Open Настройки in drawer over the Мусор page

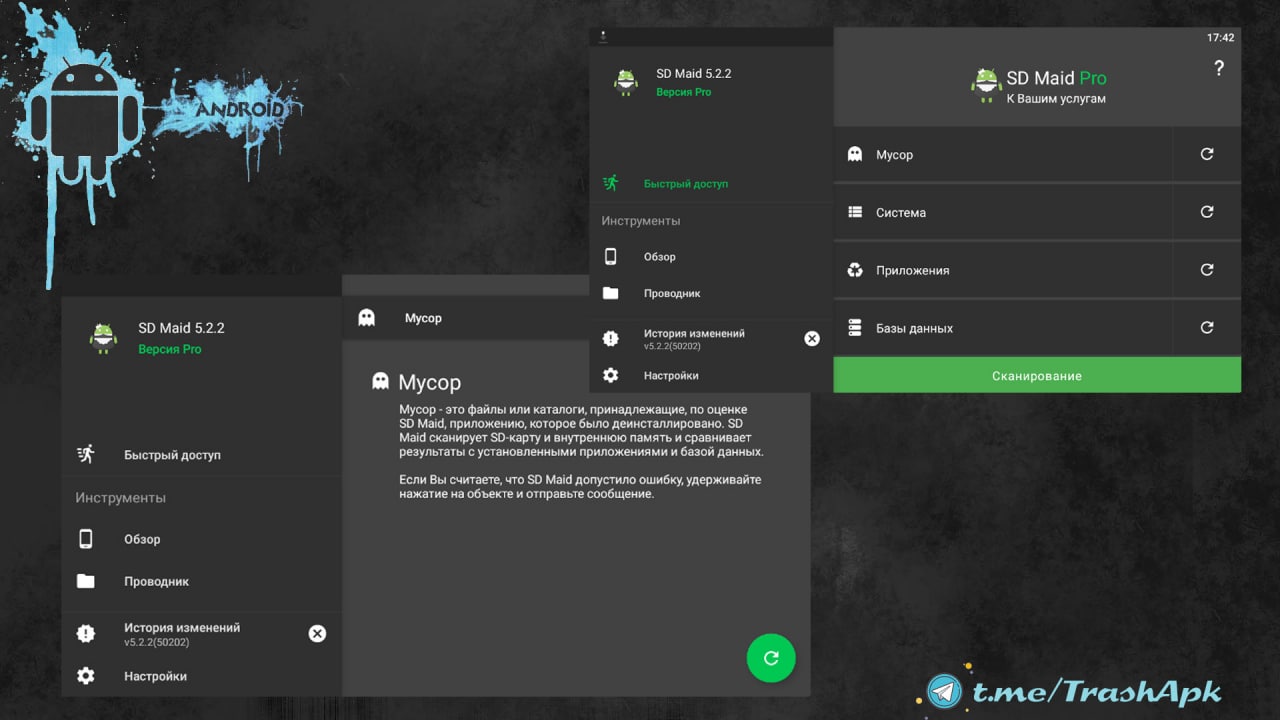pos(201,676)
